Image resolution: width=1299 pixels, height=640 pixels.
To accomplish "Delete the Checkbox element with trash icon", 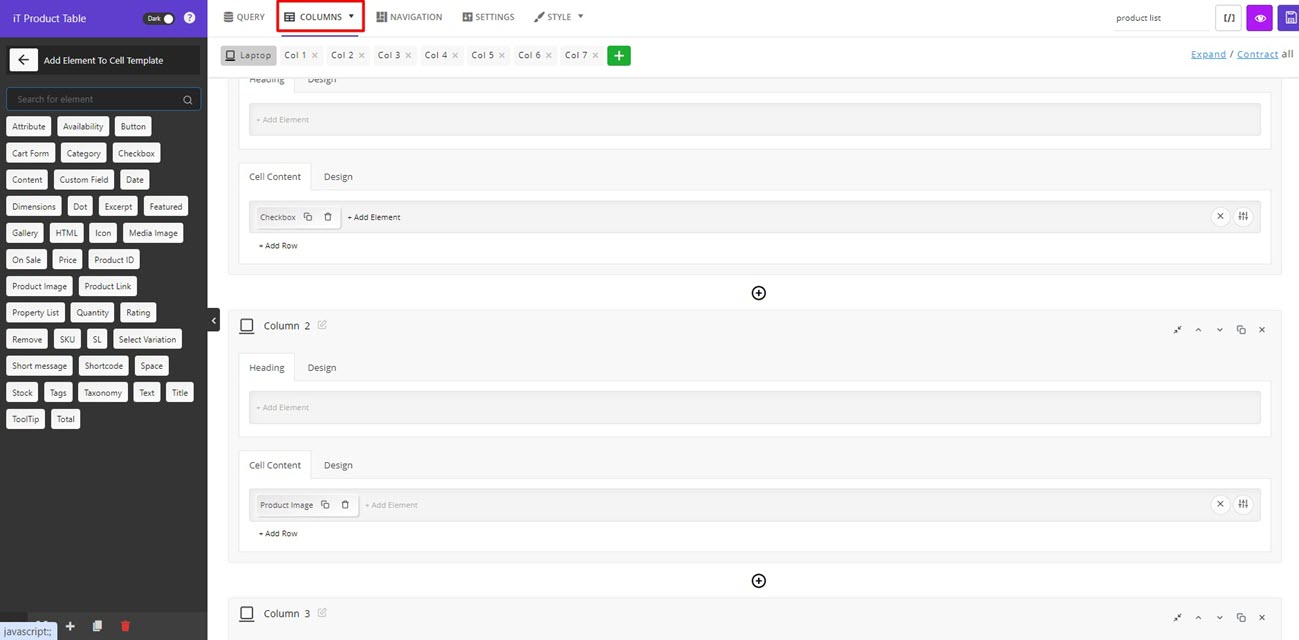I will point(328,217).
